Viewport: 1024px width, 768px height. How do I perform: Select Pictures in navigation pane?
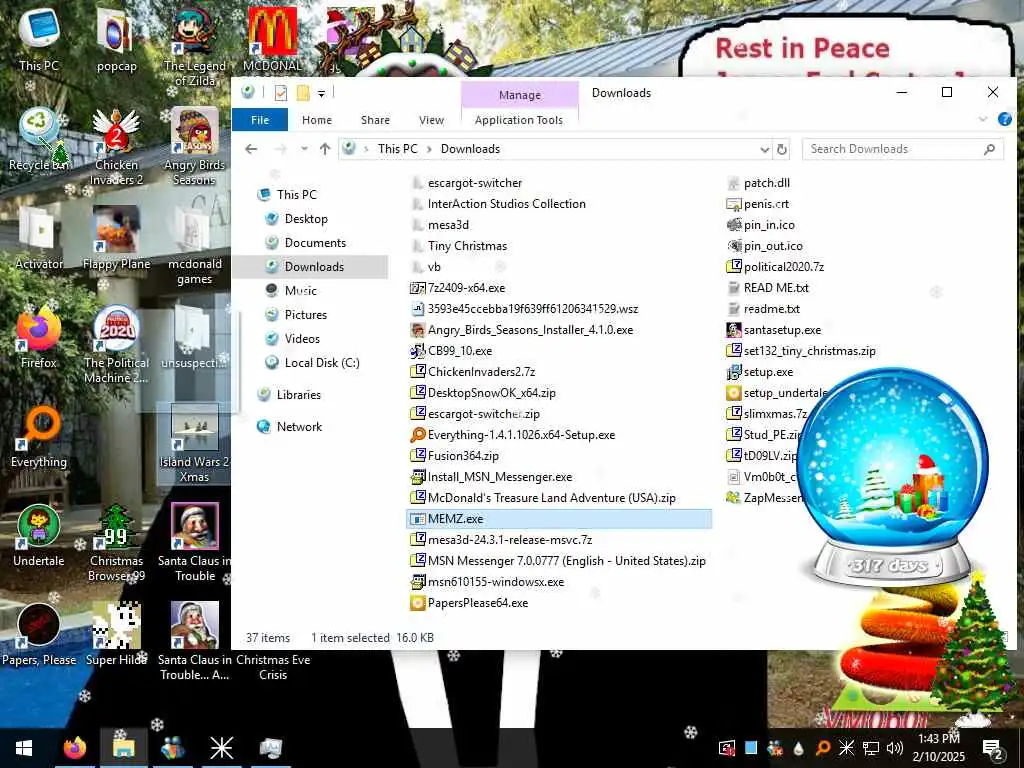coord(306,315)
